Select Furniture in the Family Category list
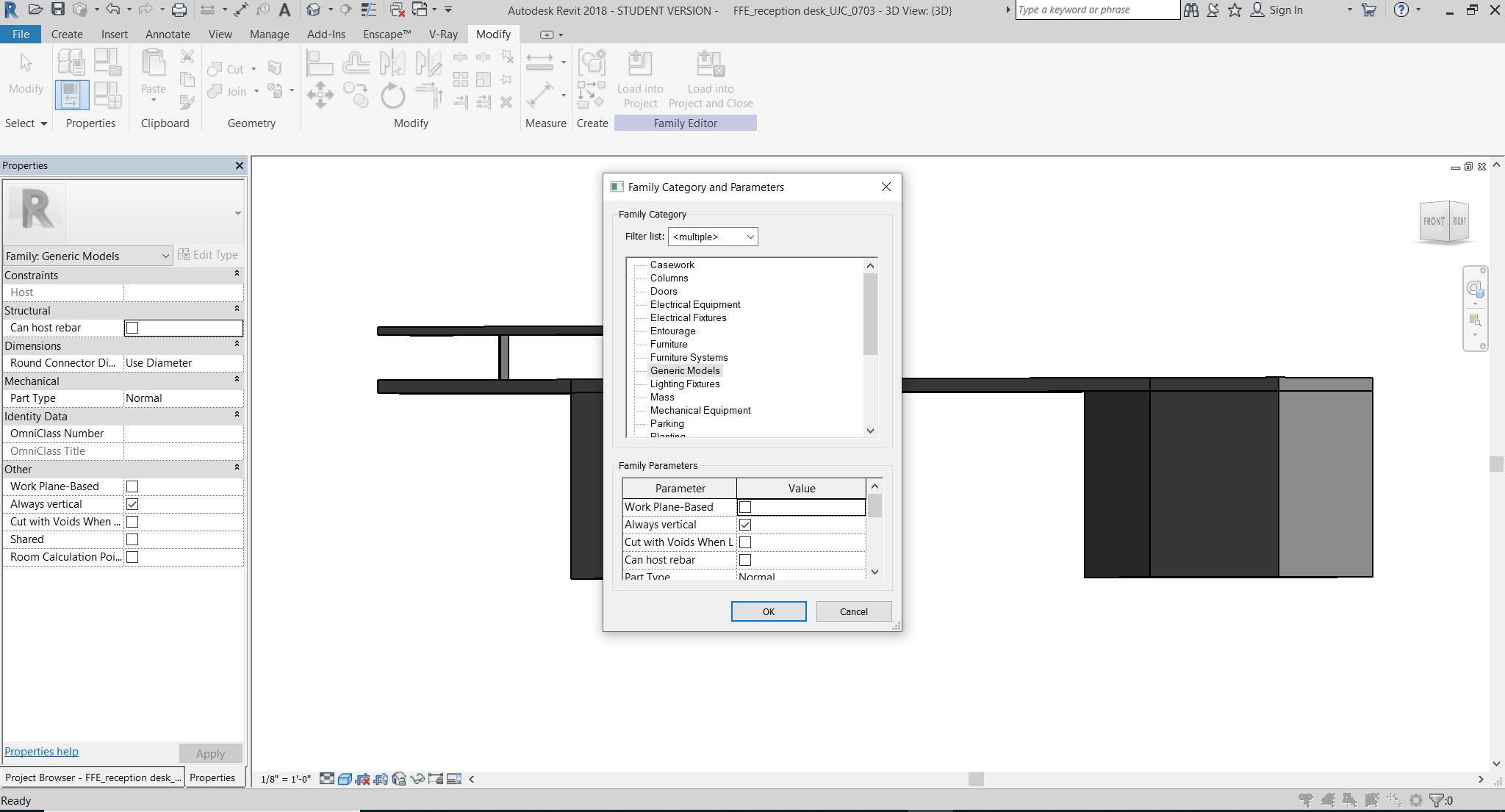Image resolution: width=1505 pixels, height=812 pixels. (668, 344)
